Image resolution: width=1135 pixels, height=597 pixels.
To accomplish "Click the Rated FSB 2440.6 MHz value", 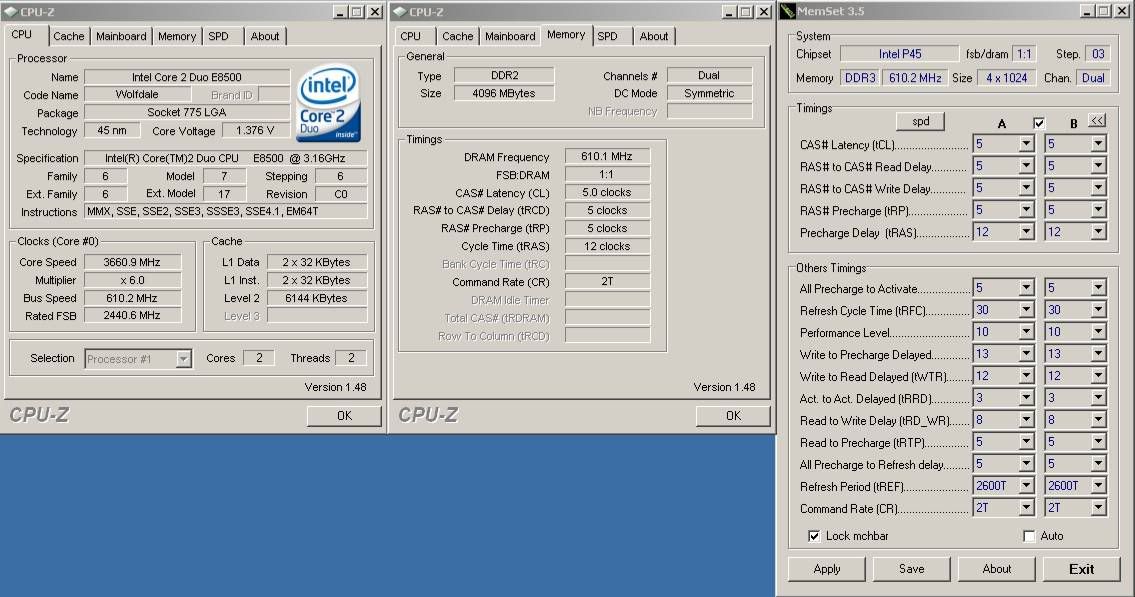I will coord(132,316).
